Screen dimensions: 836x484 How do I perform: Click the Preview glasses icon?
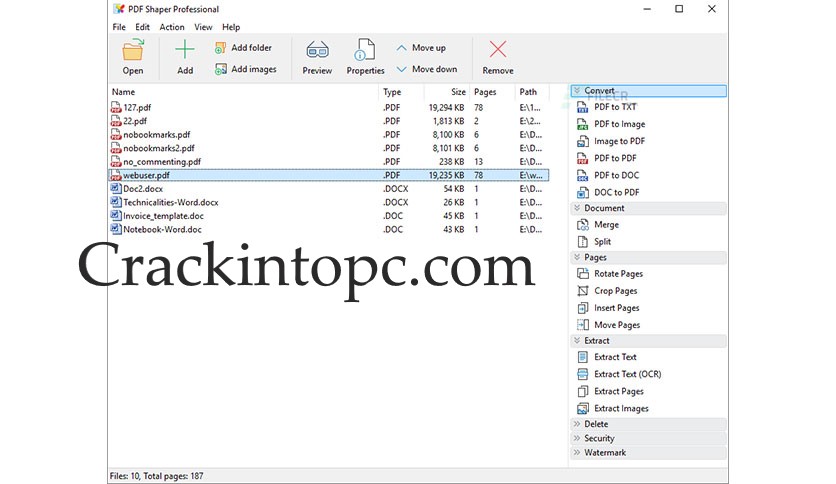(317, 51)
